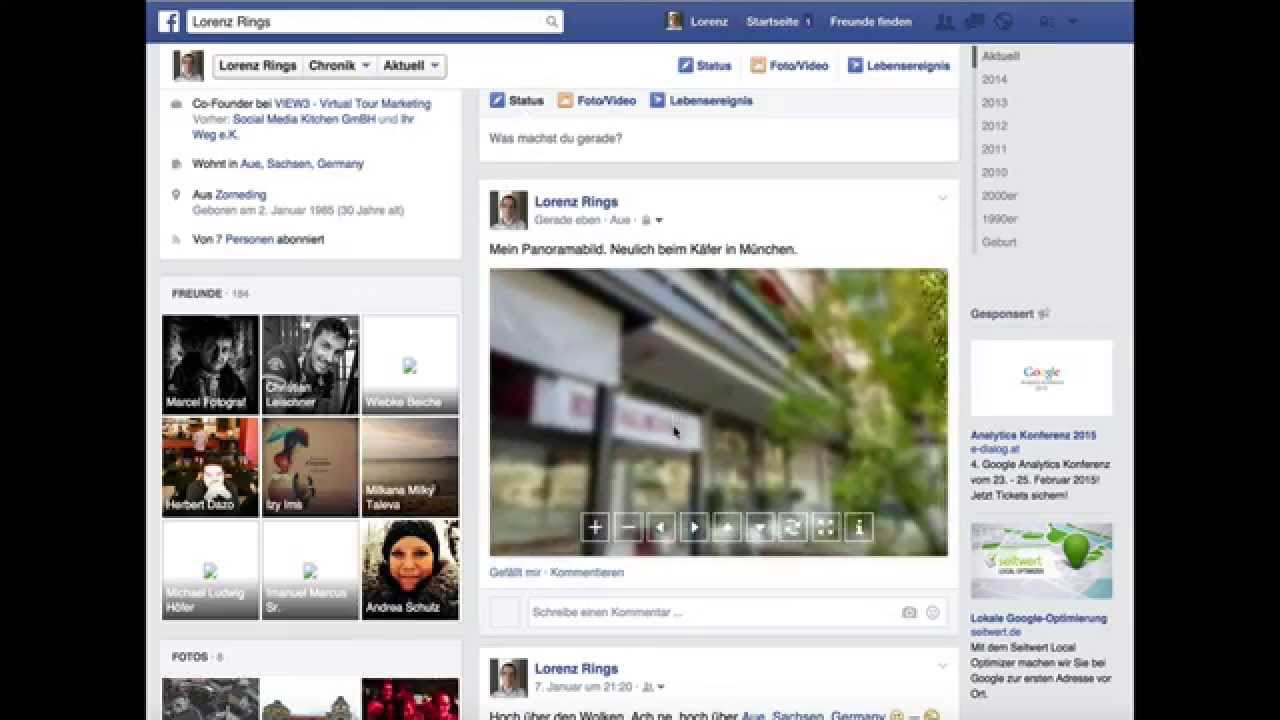Open the Chronik dropdown

coord(339,66)
